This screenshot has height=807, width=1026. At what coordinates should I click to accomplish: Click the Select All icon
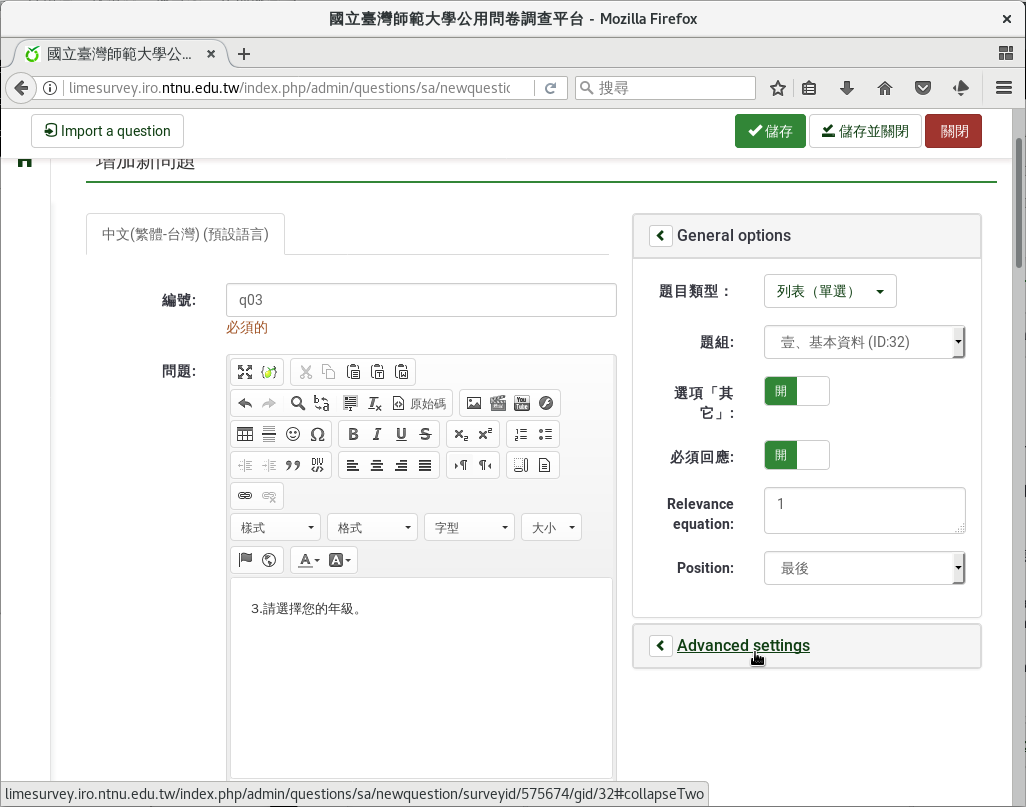[x=350, y=403]
